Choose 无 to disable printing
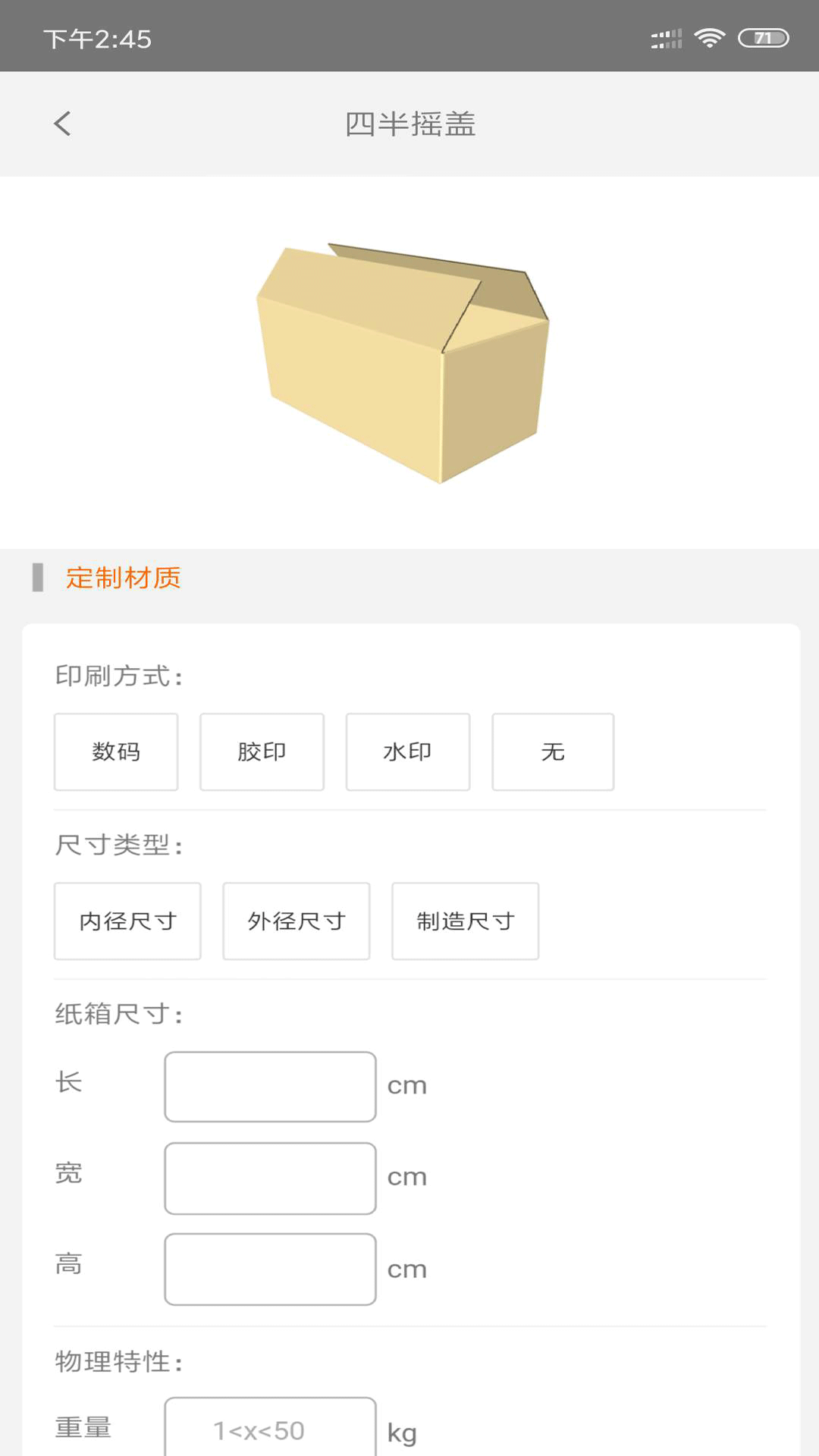The height and width of the screenshot is (1456, 819). click(553, 752)
